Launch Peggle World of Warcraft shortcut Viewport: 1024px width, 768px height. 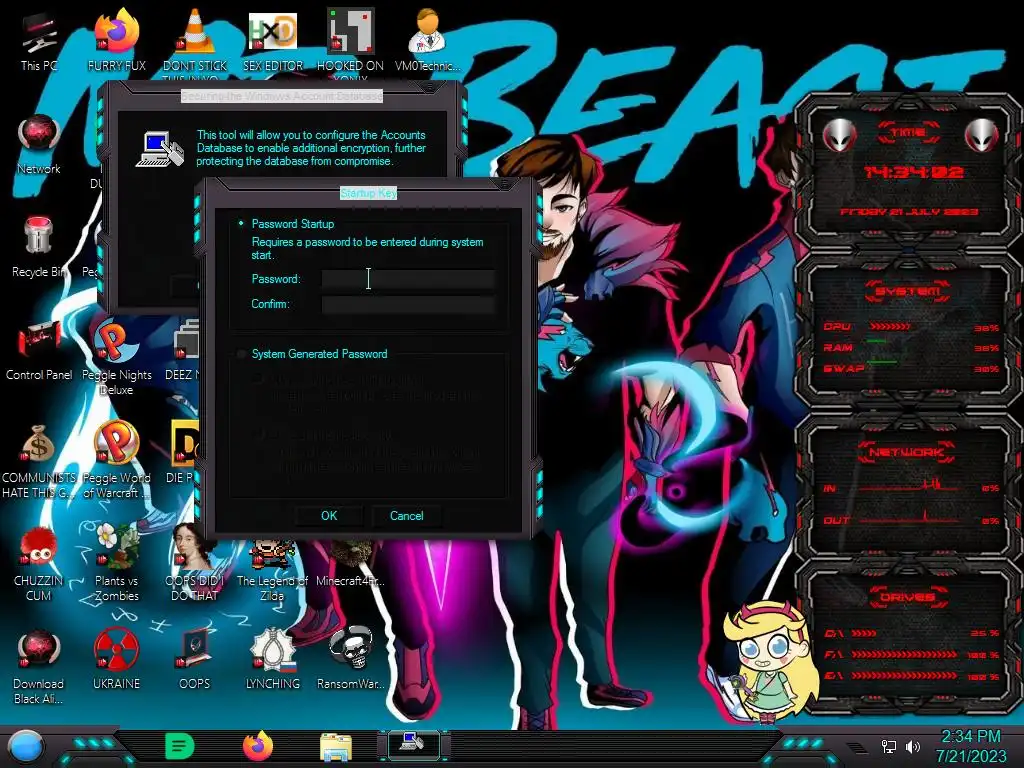[116, 460]
